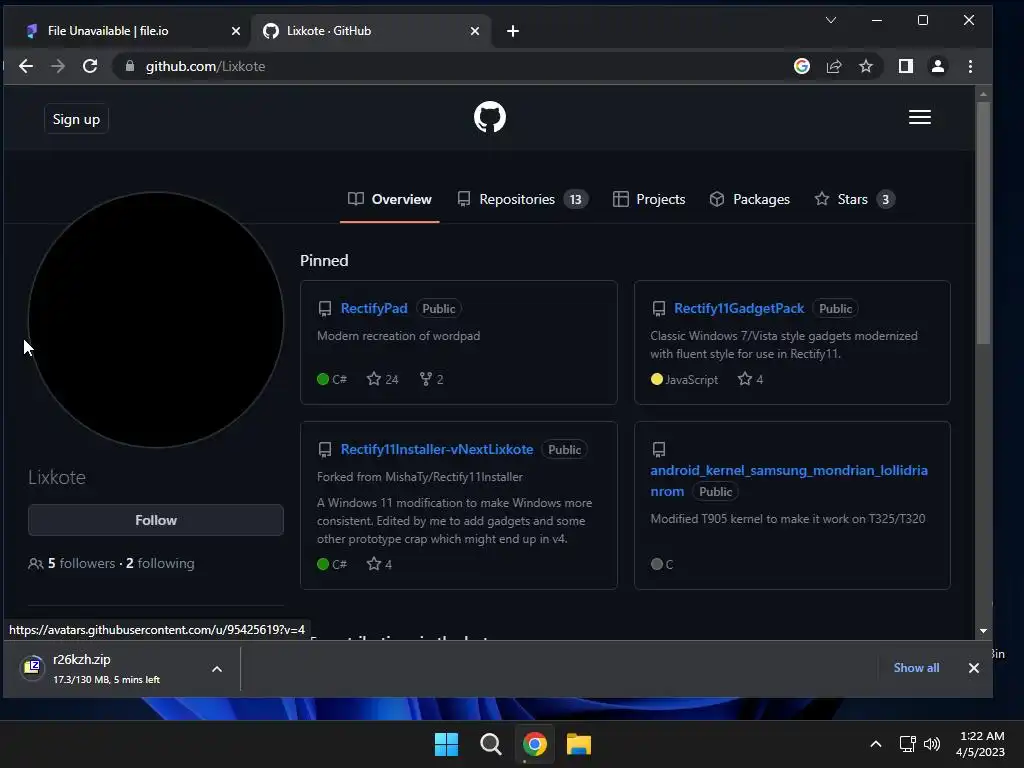Image resolution: width=1024 pixels, height=768 pixels.
Task: Go back to previous page
Action: click(x=25, y=66)
